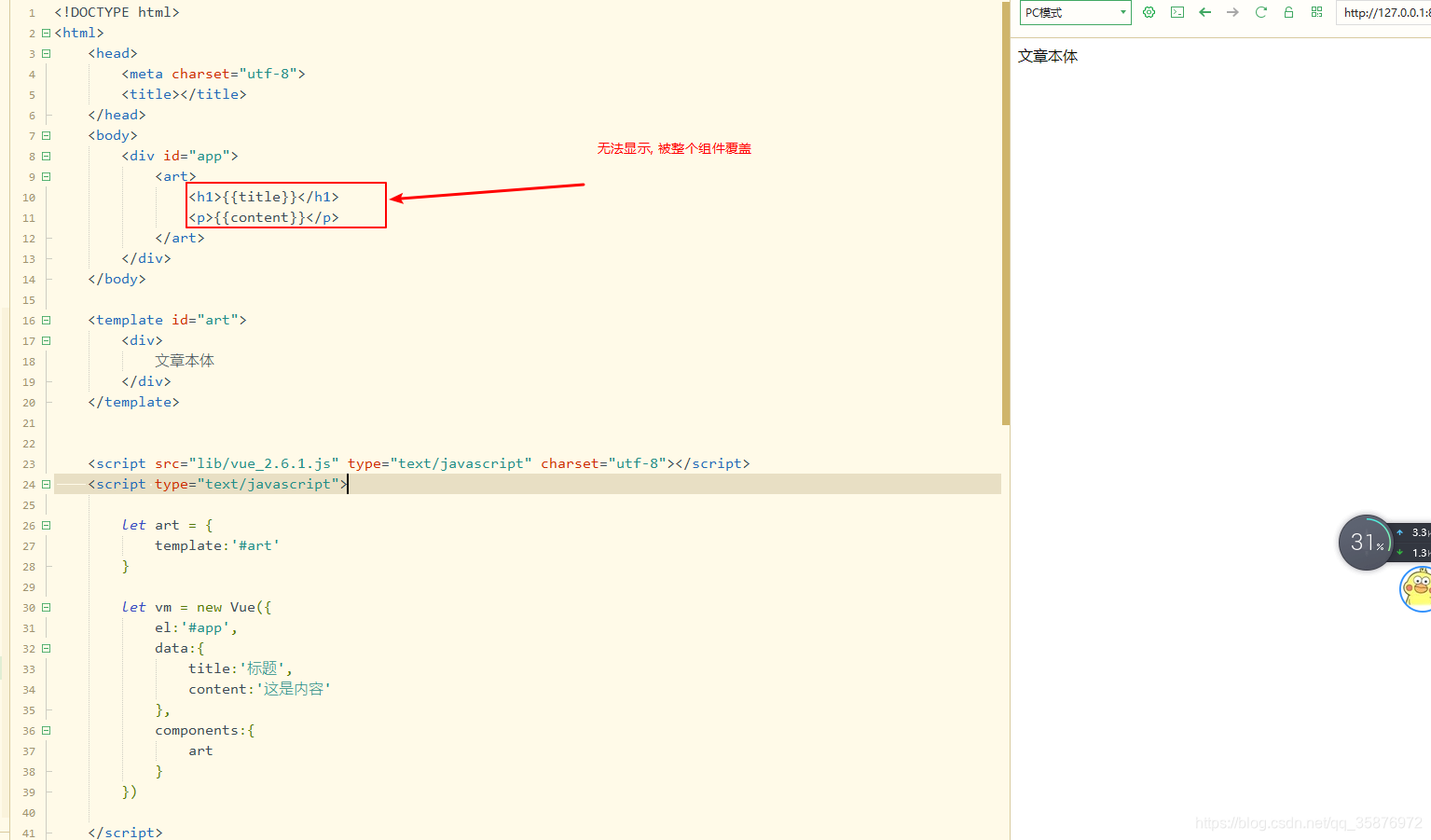Click the closing </head> tag on line 6
This screenshot has height=840, width=1431.
pyautogui.click(x=117, y=115)
